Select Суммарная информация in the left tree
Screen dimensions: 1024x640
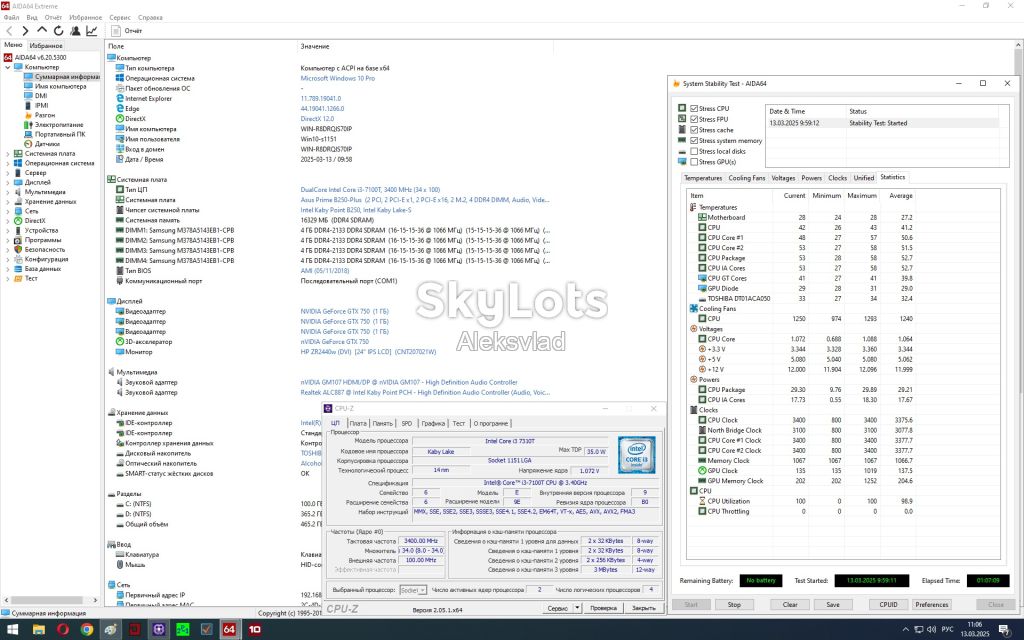point(67,76)
